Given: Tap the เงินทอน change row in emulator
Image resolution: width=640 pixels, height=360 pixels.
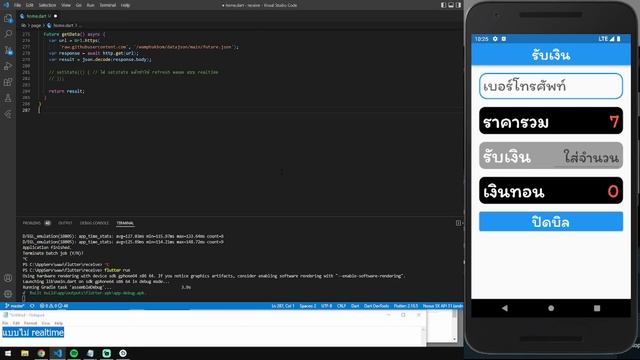Looking at the screenshot, I should 551,191.
